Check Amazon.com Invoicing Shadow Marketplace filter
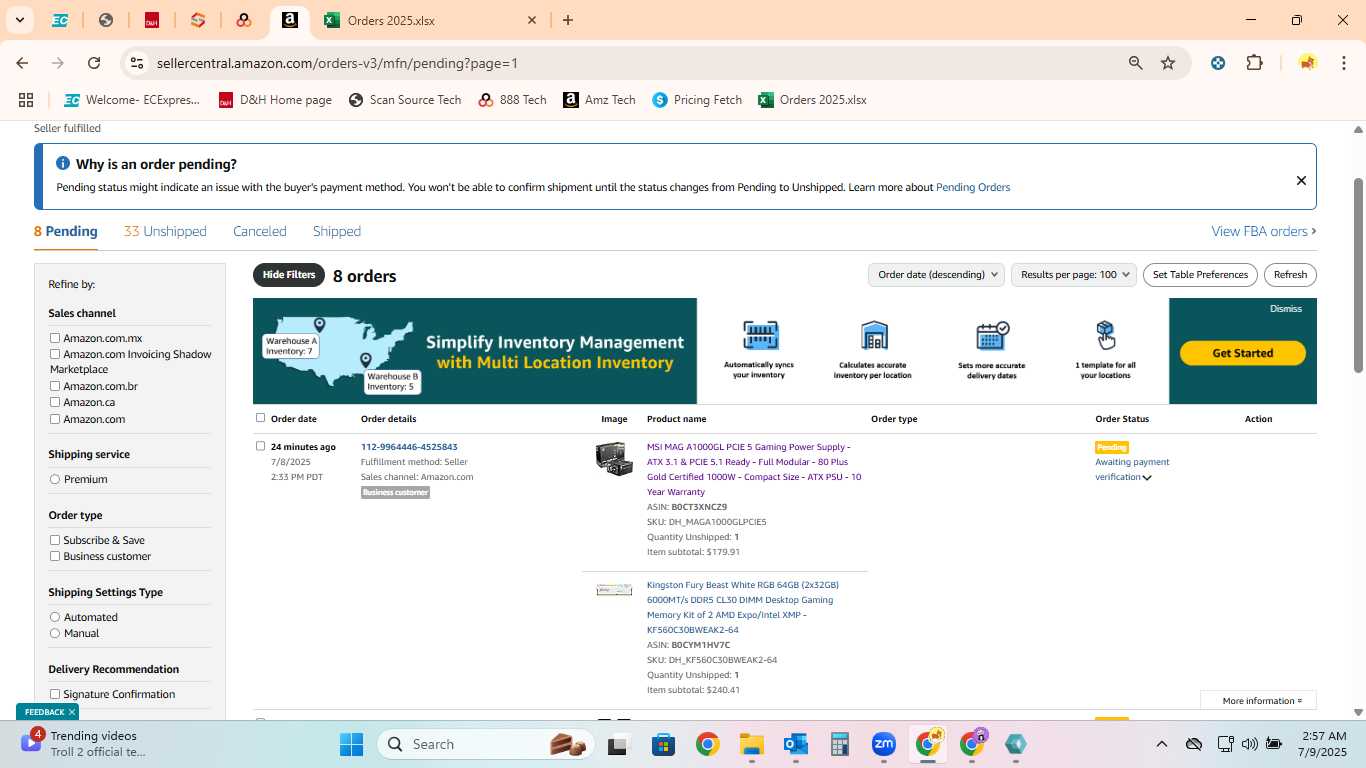 [55, 354]
